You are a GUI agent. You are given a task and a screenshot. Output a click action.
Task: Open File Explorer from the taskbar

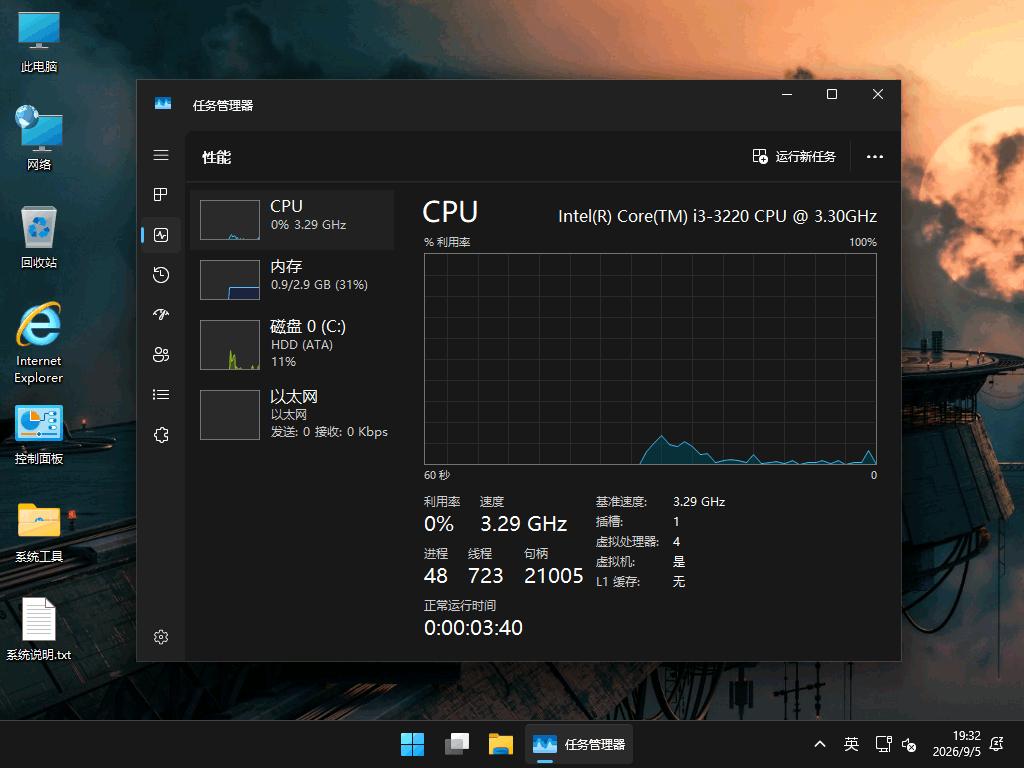(501, 744)
